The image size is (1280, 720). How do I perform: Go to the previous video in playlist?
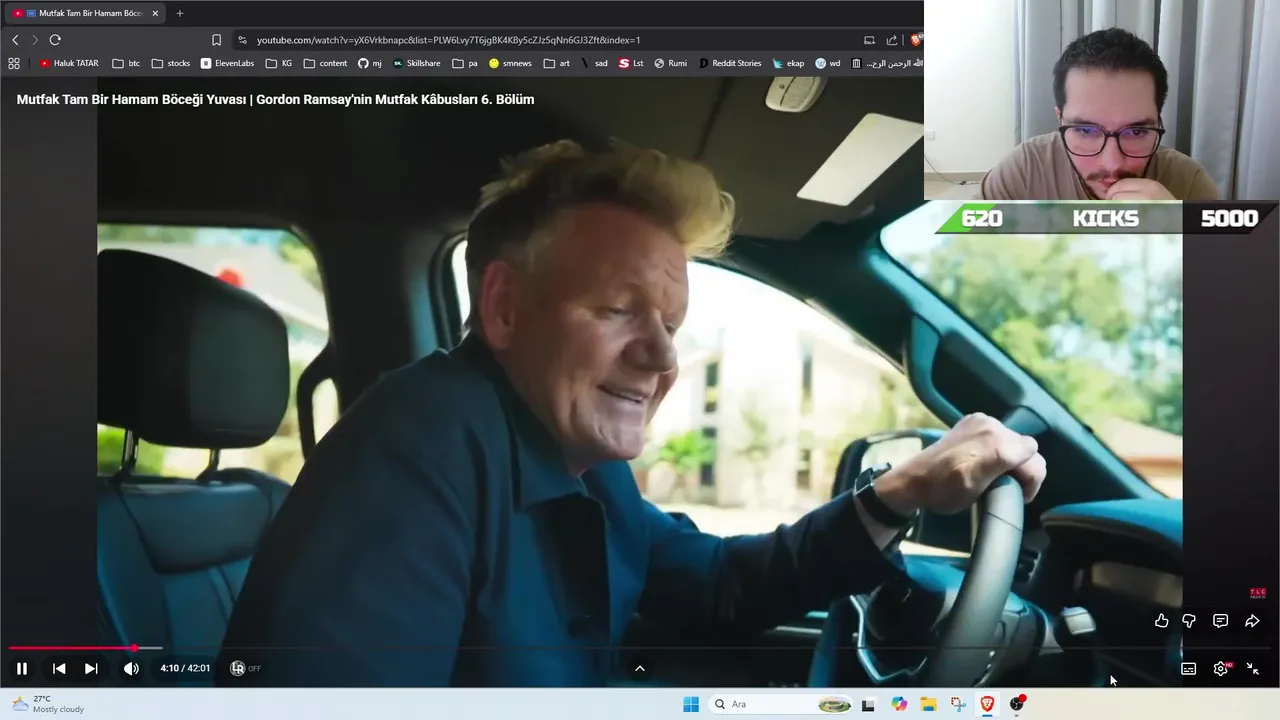pos(59,668)
